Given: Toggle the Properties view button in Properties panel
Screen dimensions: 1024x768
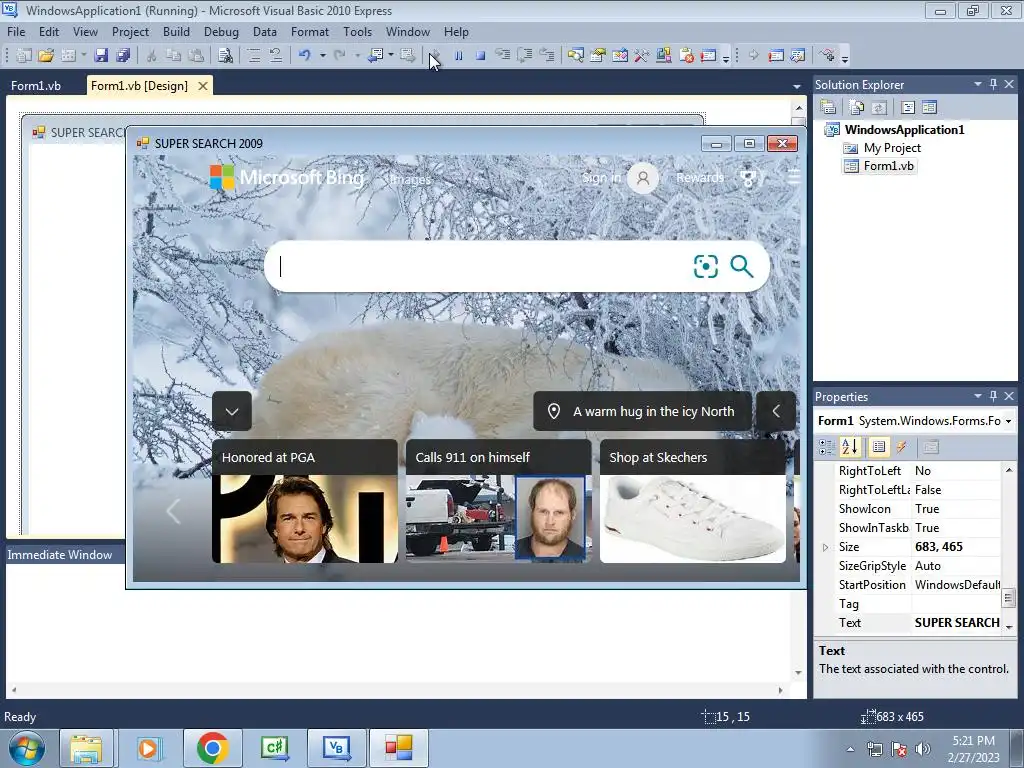Looking at the screenshot, I should [x=878, y=447].
